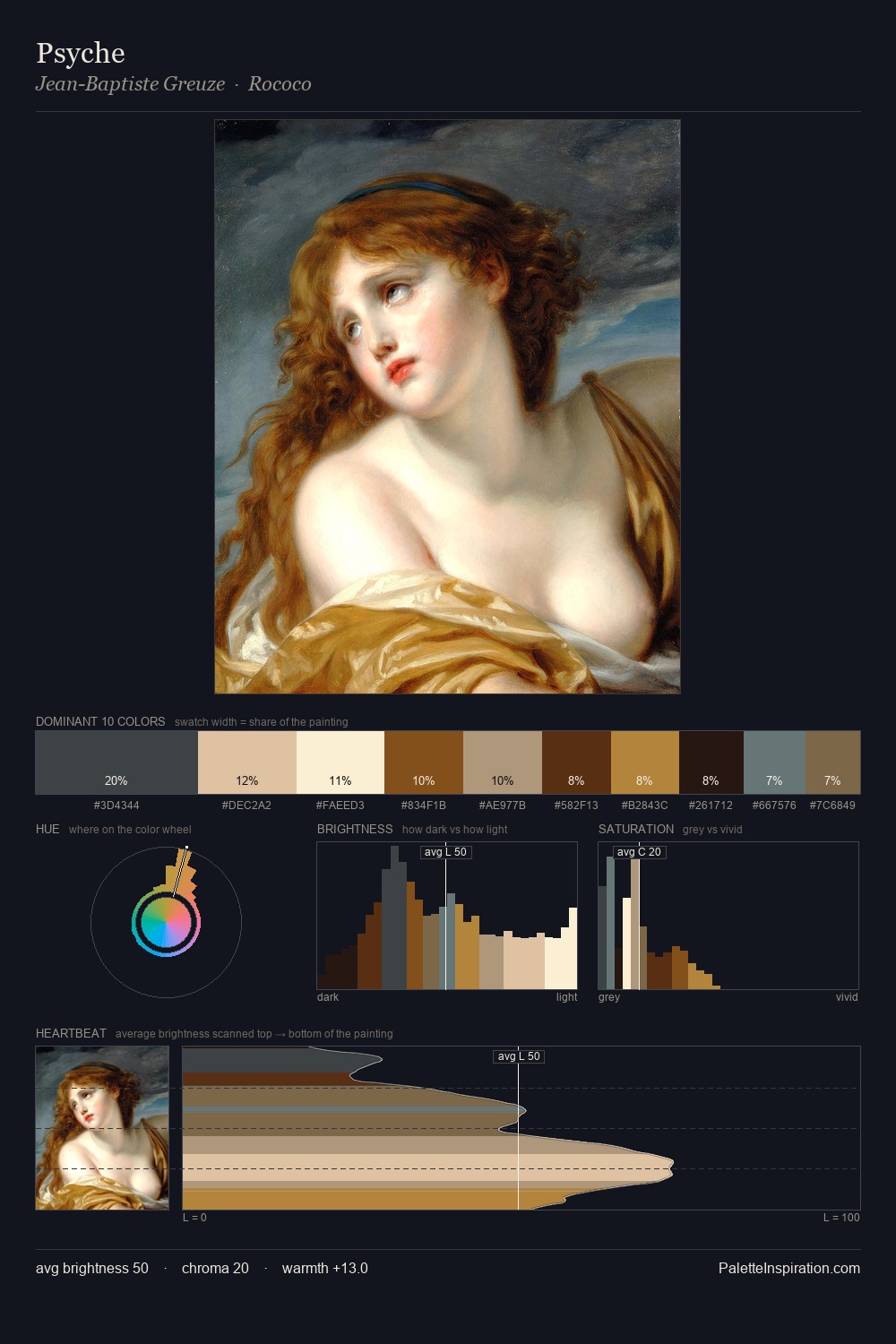This screenshot has width=896, height=1344.
Task: Click the brightness histogram chart
Action: click(x=447, y=916)
